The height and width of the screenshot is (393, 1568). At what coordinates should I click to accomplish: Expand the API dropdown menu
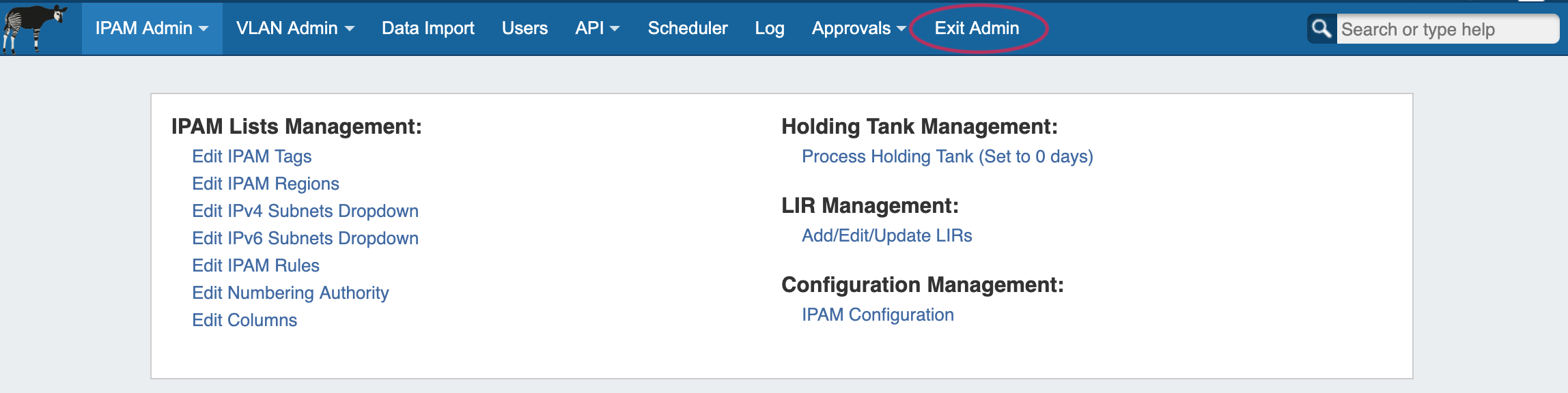597,29
